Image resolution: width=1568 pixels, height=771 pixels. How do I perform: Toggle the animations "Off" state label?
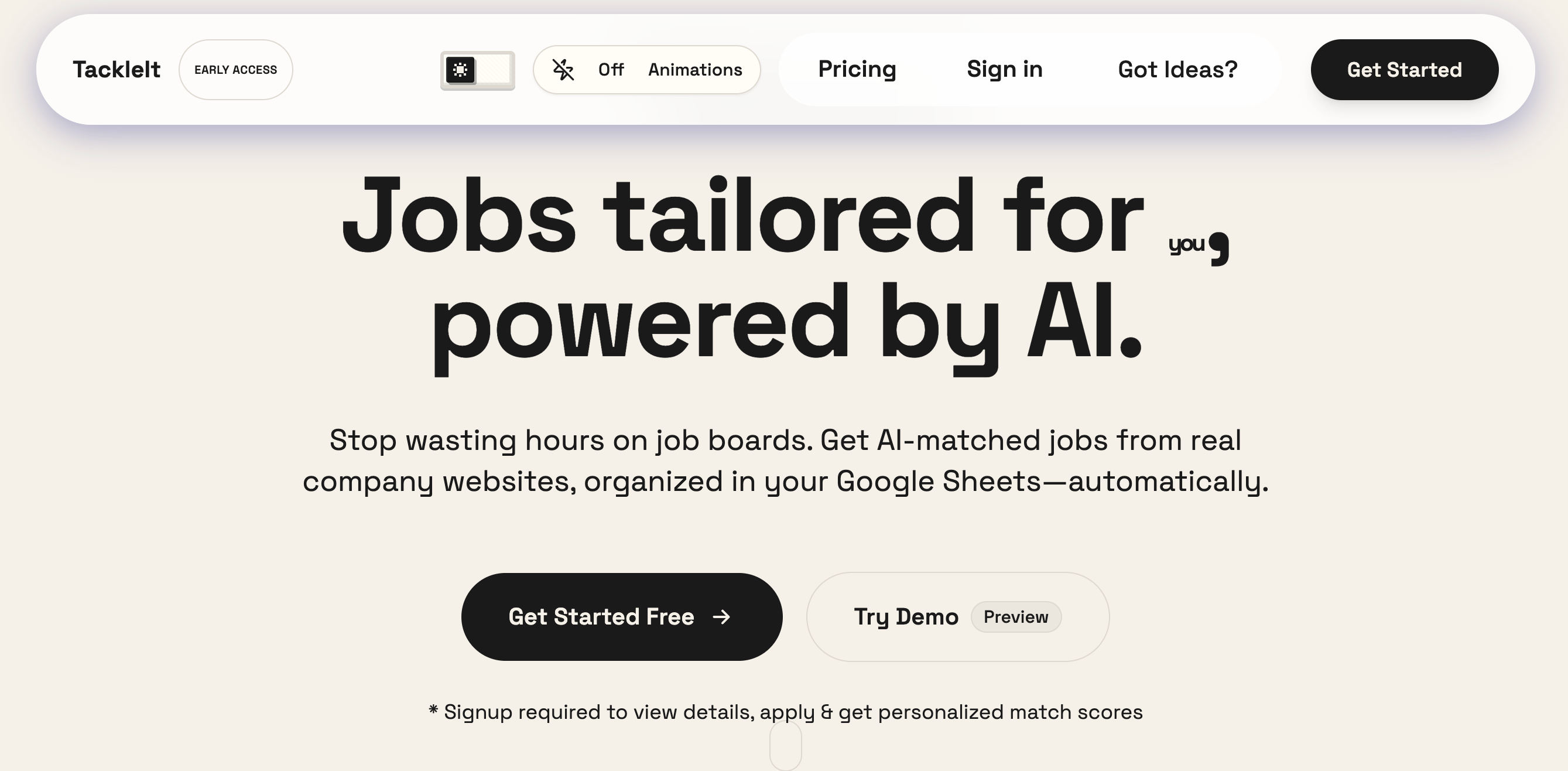pyautogui.click(x=611, y=70)
